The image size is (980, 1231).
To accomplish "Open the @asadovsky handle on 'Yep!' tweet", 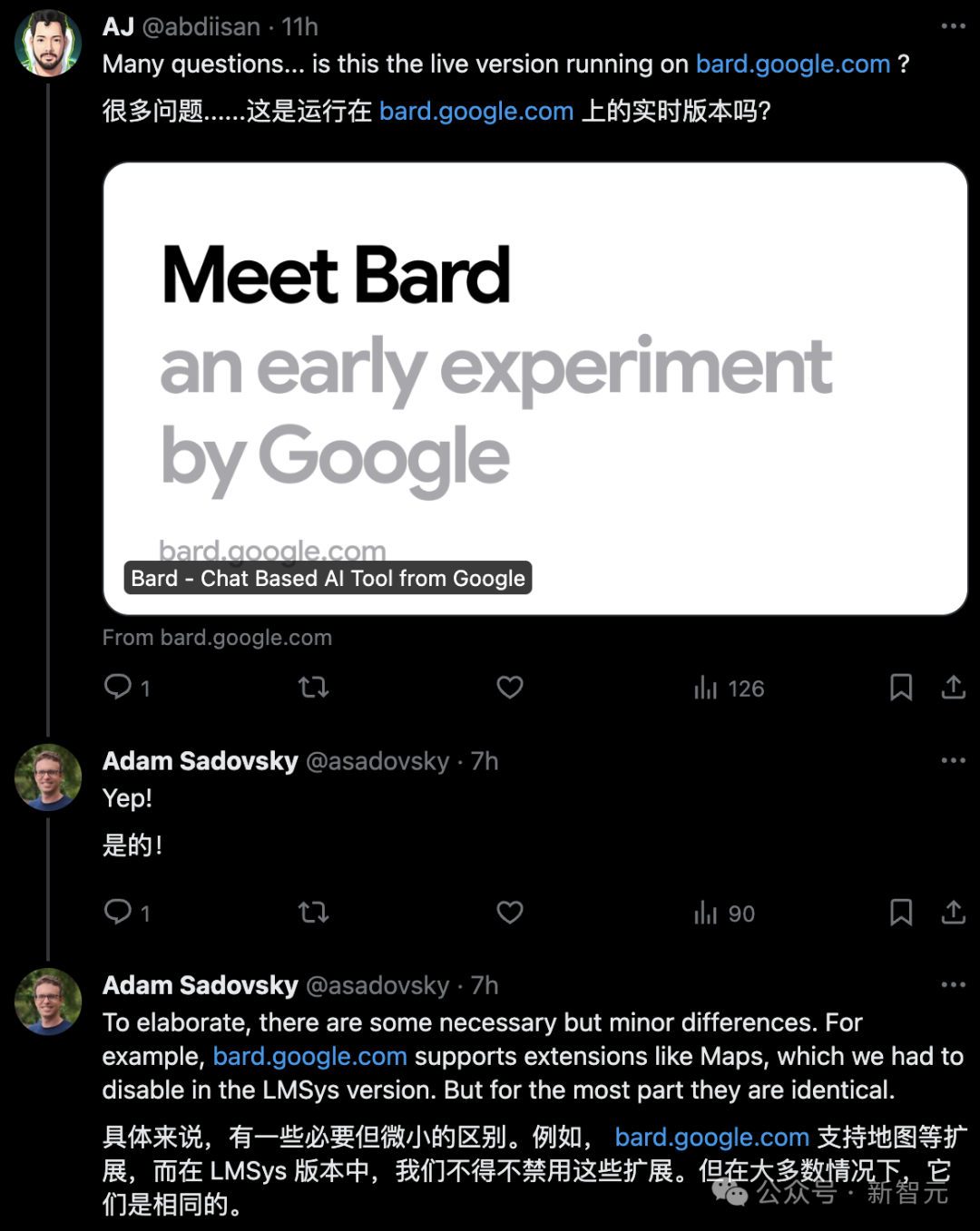I will point(377,761).
